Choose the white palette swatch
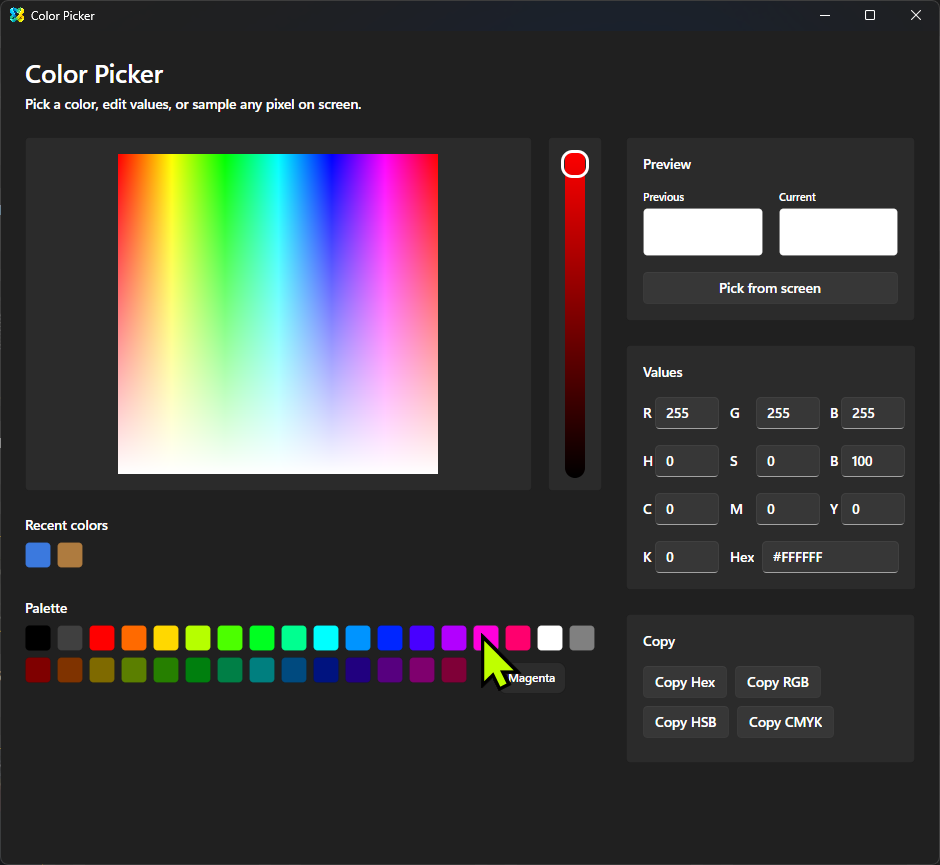940x865 pixels. (x=550, y=638)
